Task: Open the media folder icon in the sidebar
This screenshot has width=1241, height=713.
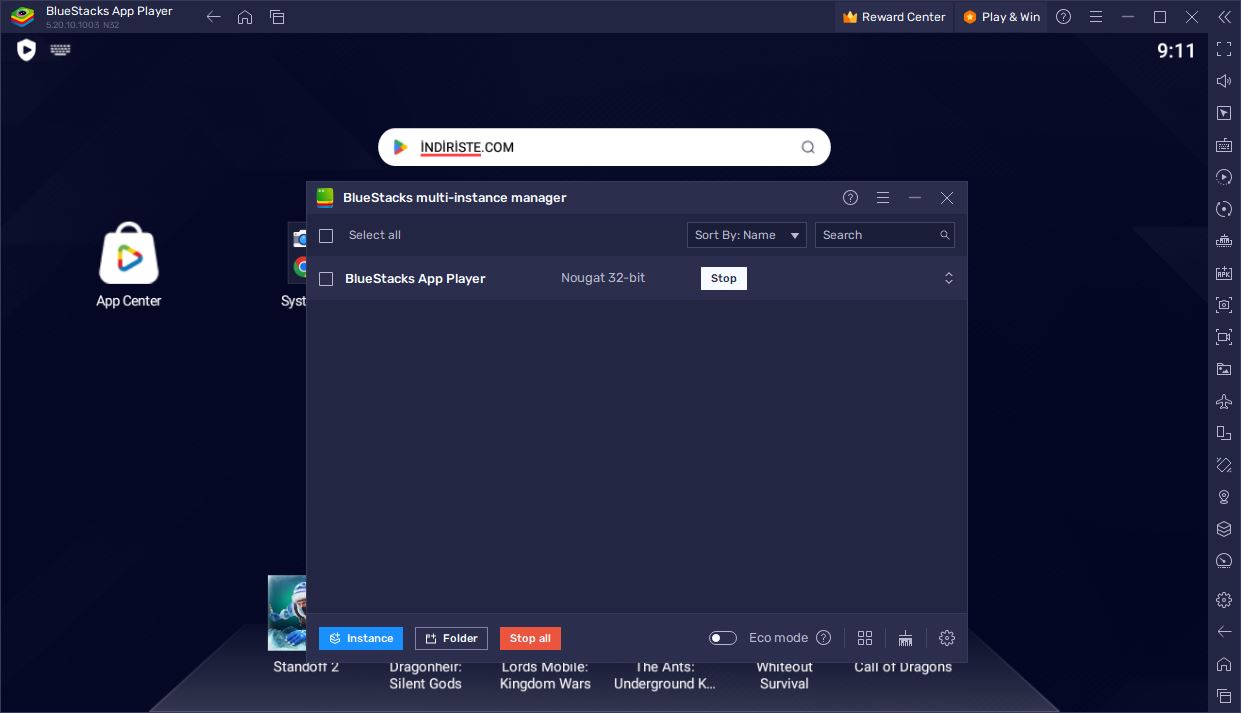Action: click(x=1224, y=369)
